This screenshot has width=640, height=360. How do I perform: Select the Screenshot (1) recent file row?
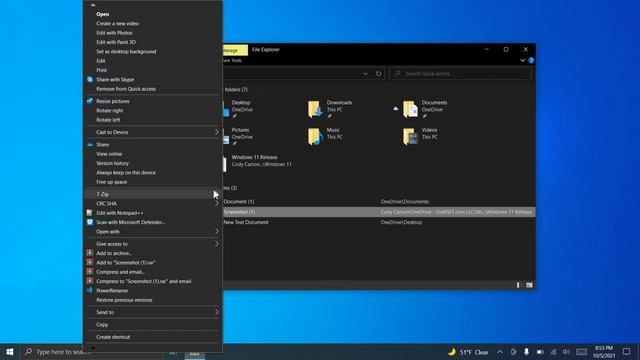coord(379,212)
